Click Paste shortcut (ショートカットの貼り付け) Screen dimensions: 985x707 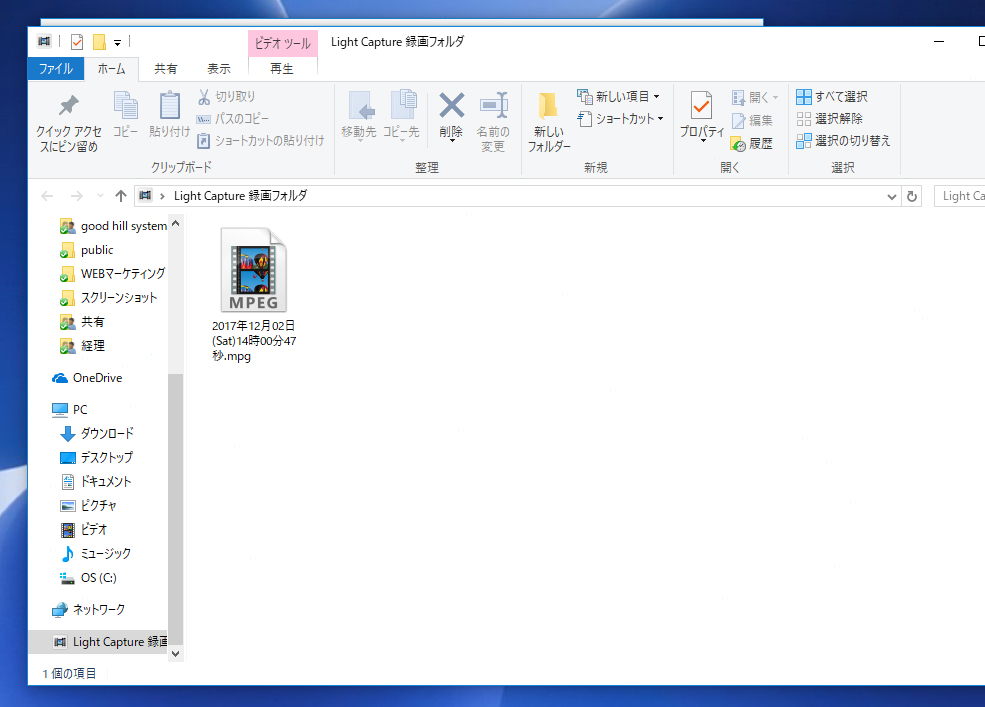261,141
